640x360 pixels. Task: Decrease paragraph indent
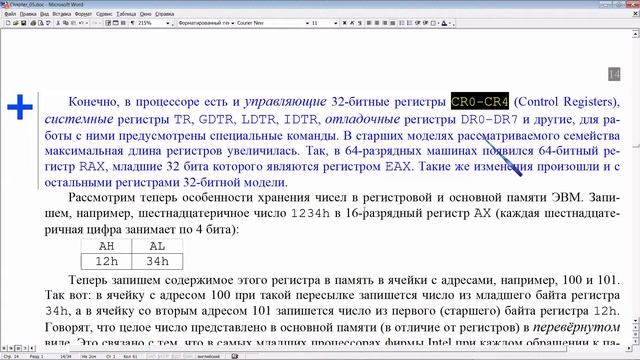[417, 23]
